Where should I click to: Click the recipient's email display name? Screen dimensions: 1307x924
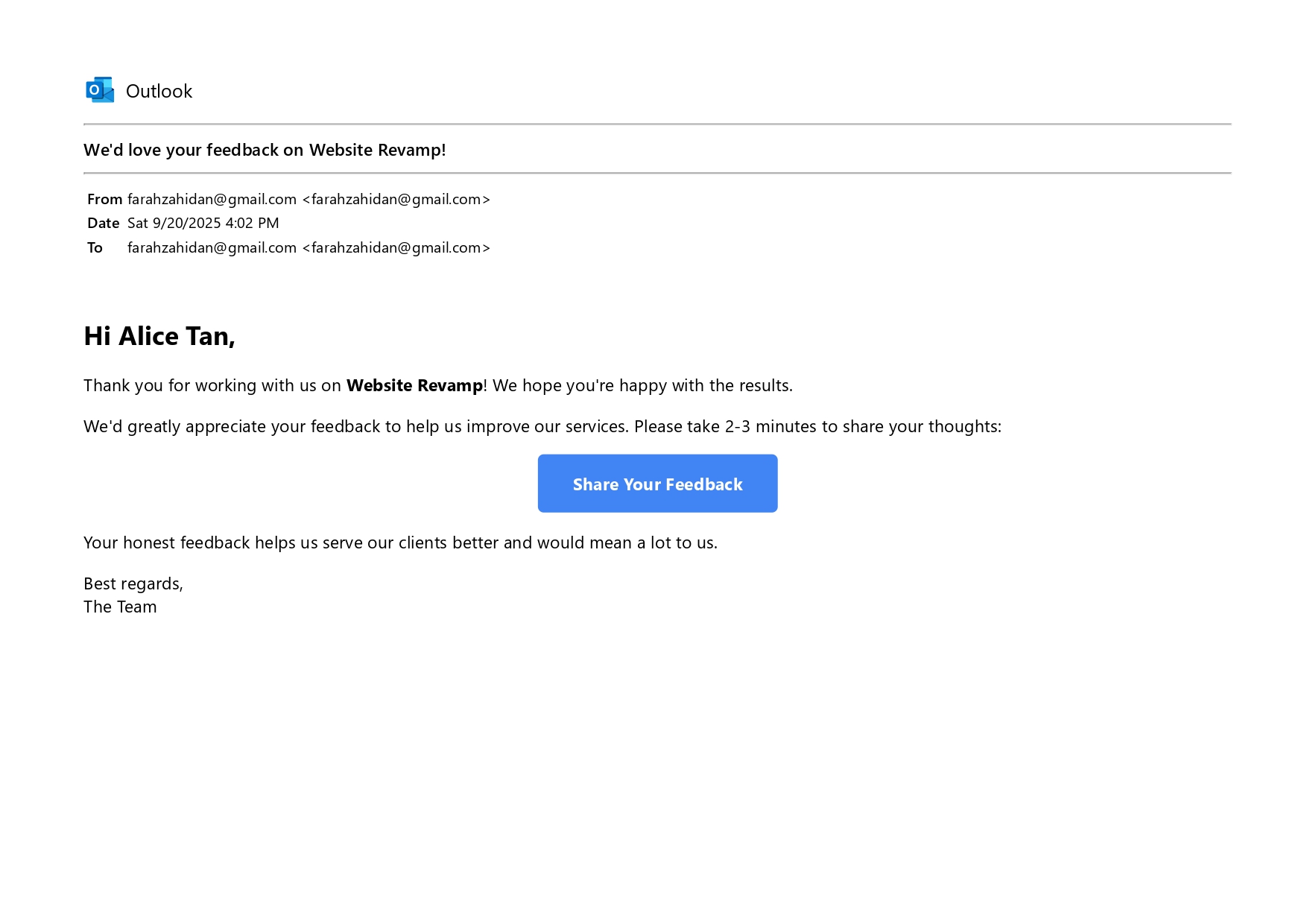point(212,247)
